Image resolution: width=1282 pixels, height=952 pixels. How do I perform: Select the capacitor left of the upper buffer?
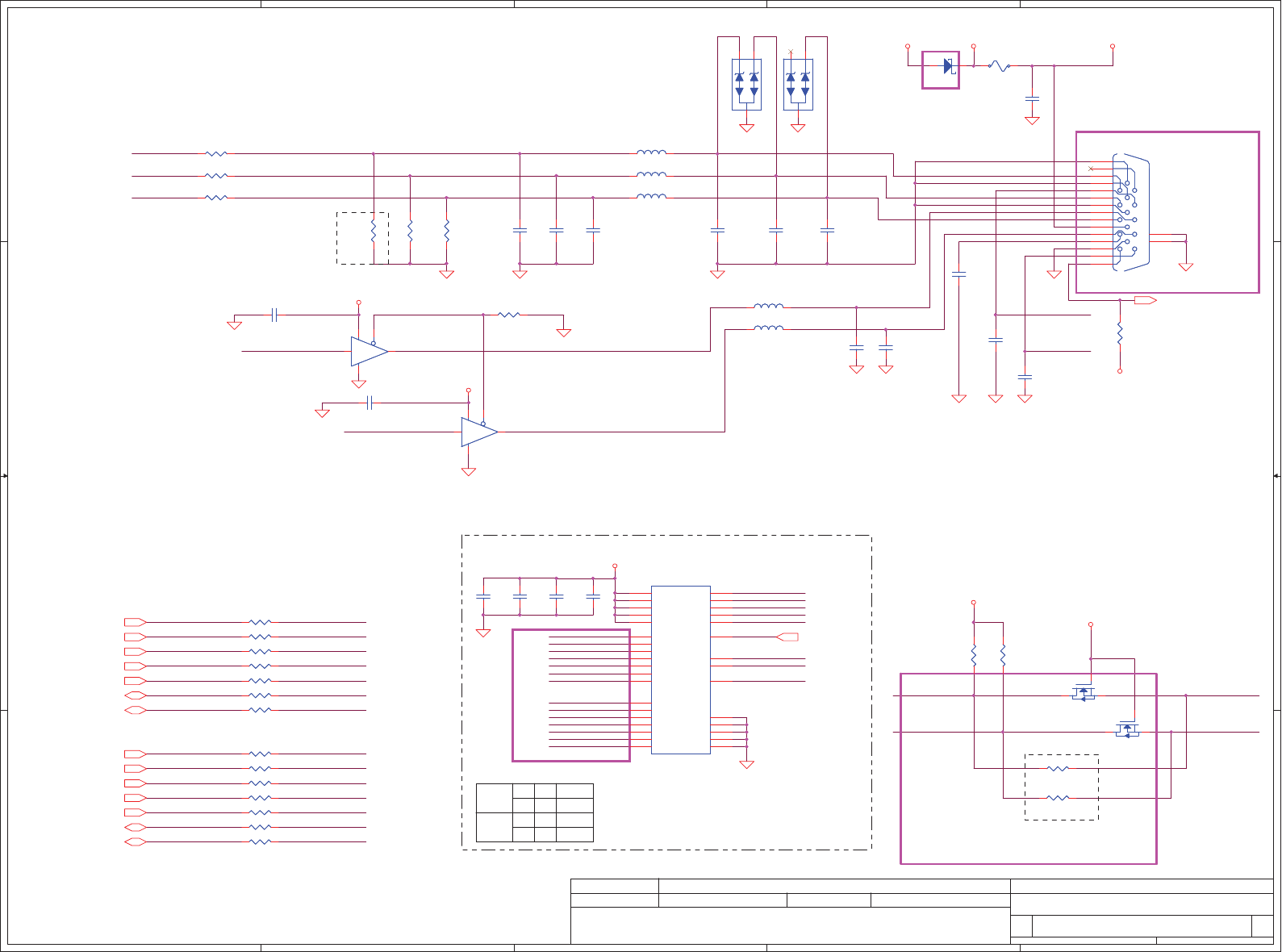click(274, 315)
